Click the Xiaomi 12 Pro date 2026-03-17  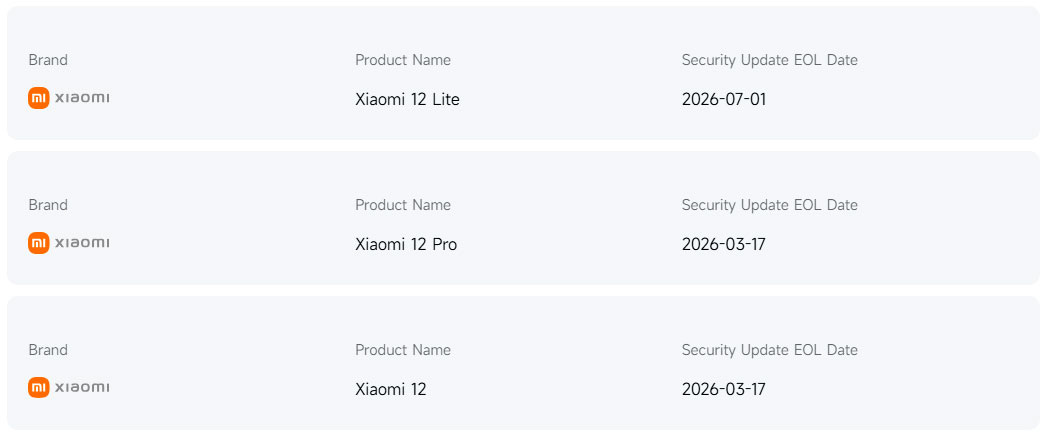tap(724, 244)
